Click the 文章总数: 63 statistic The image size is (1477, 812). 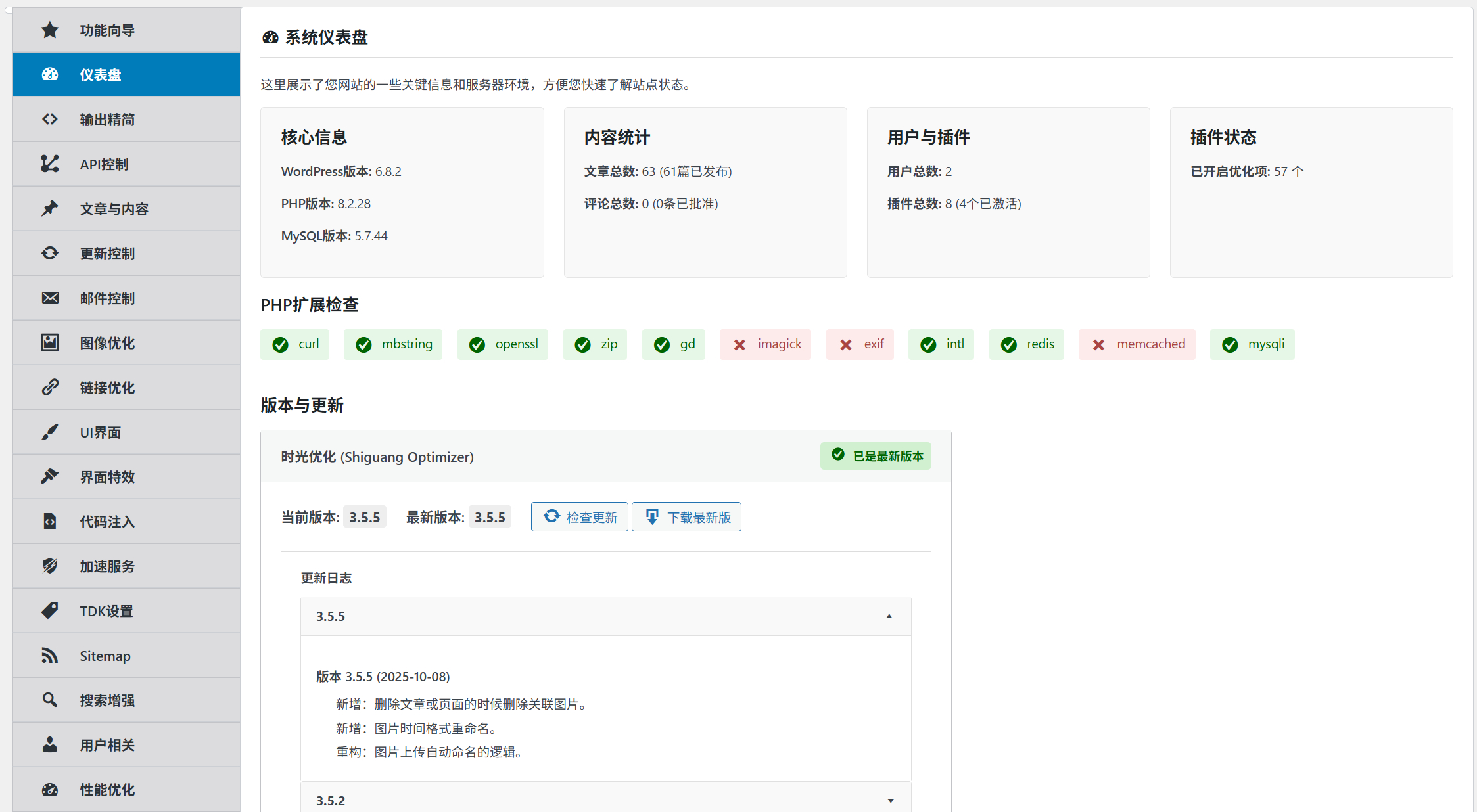pos(658,171)
